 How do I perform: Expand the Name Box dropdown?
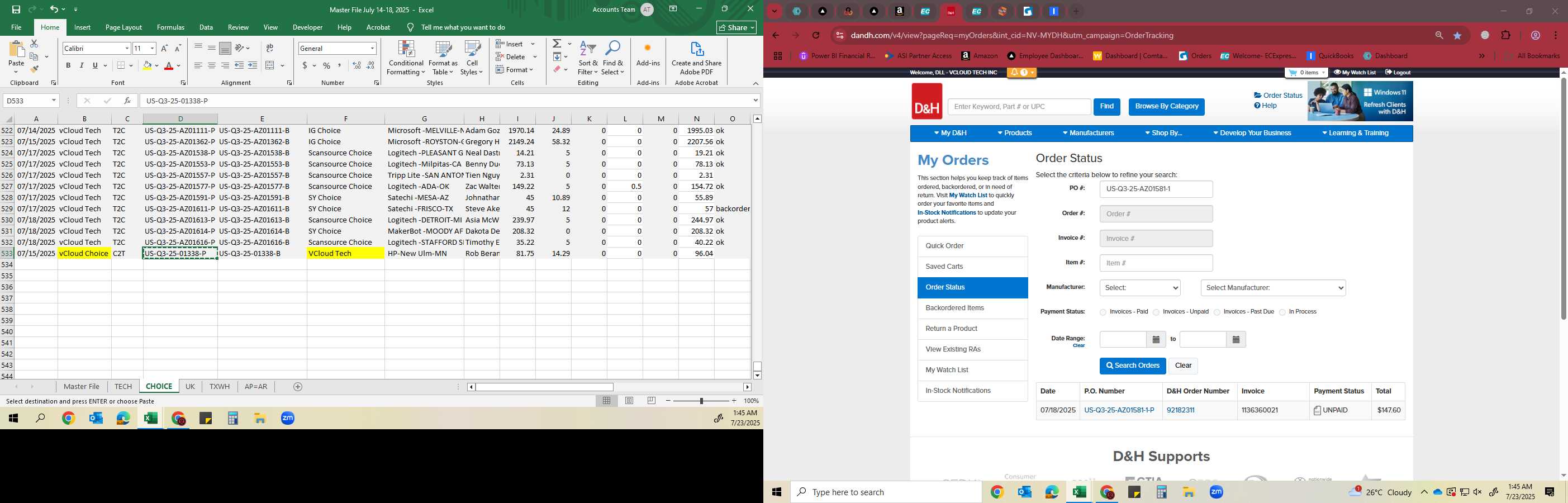tap(54, 101)
